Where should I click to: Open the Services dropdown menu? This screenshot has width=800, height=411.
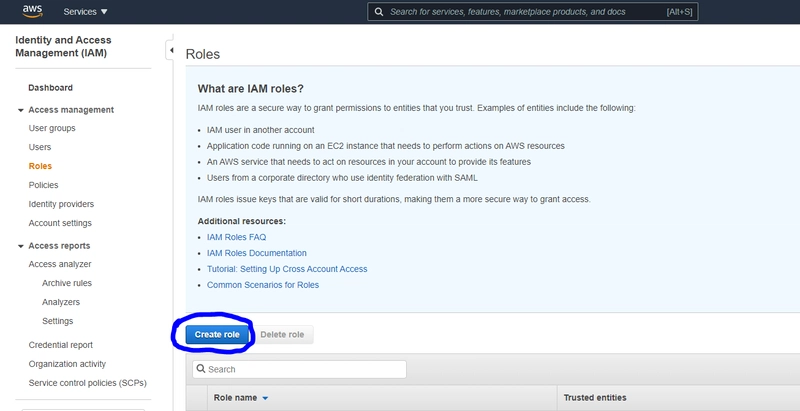[85, 12]
